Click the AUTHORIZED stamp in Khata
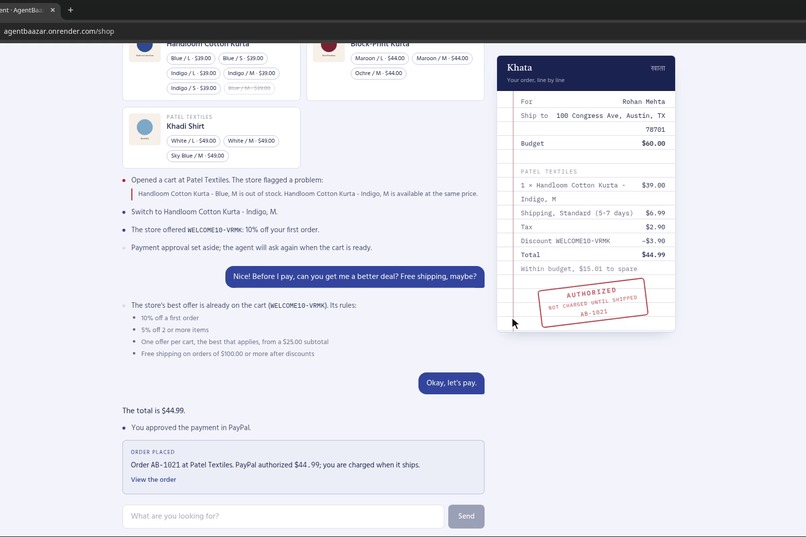The height and width of the screenshot is (537, 806). coord(593,303)
